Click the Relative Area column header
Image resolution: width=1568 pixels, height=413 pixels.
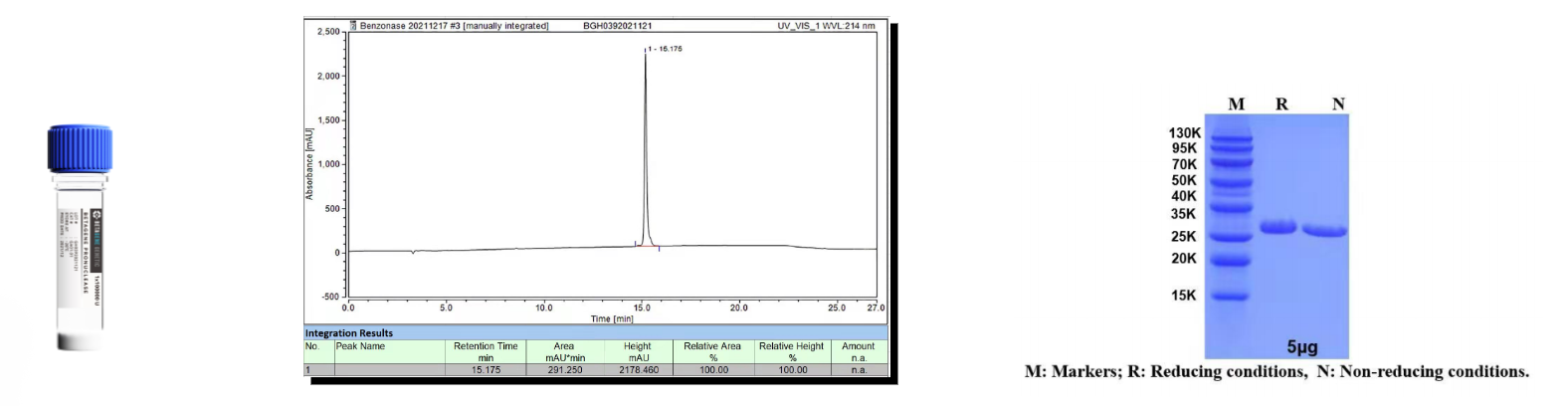click(712, 351)
